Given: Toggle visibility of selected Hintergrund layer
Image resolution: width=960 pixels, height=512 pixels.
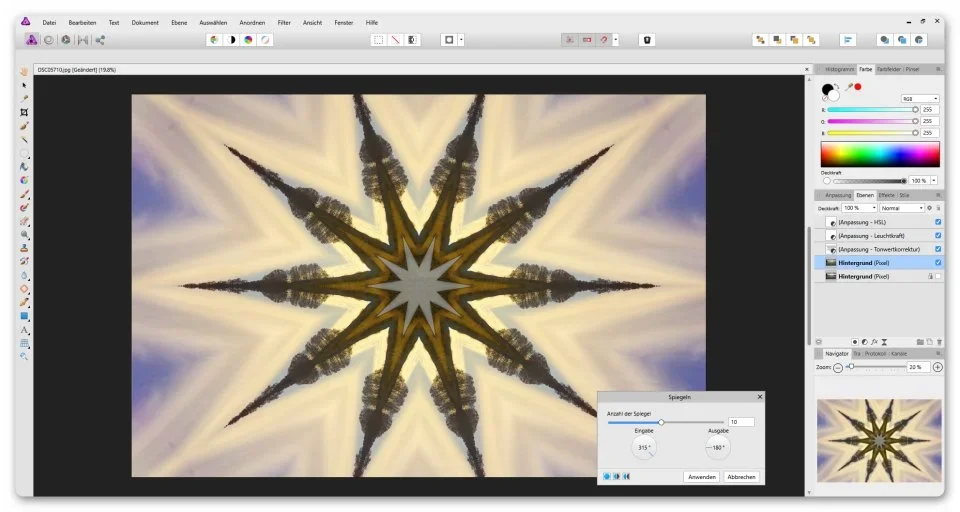Looking at the screenshot, I should pyautogui.click(x=938, y=262).
